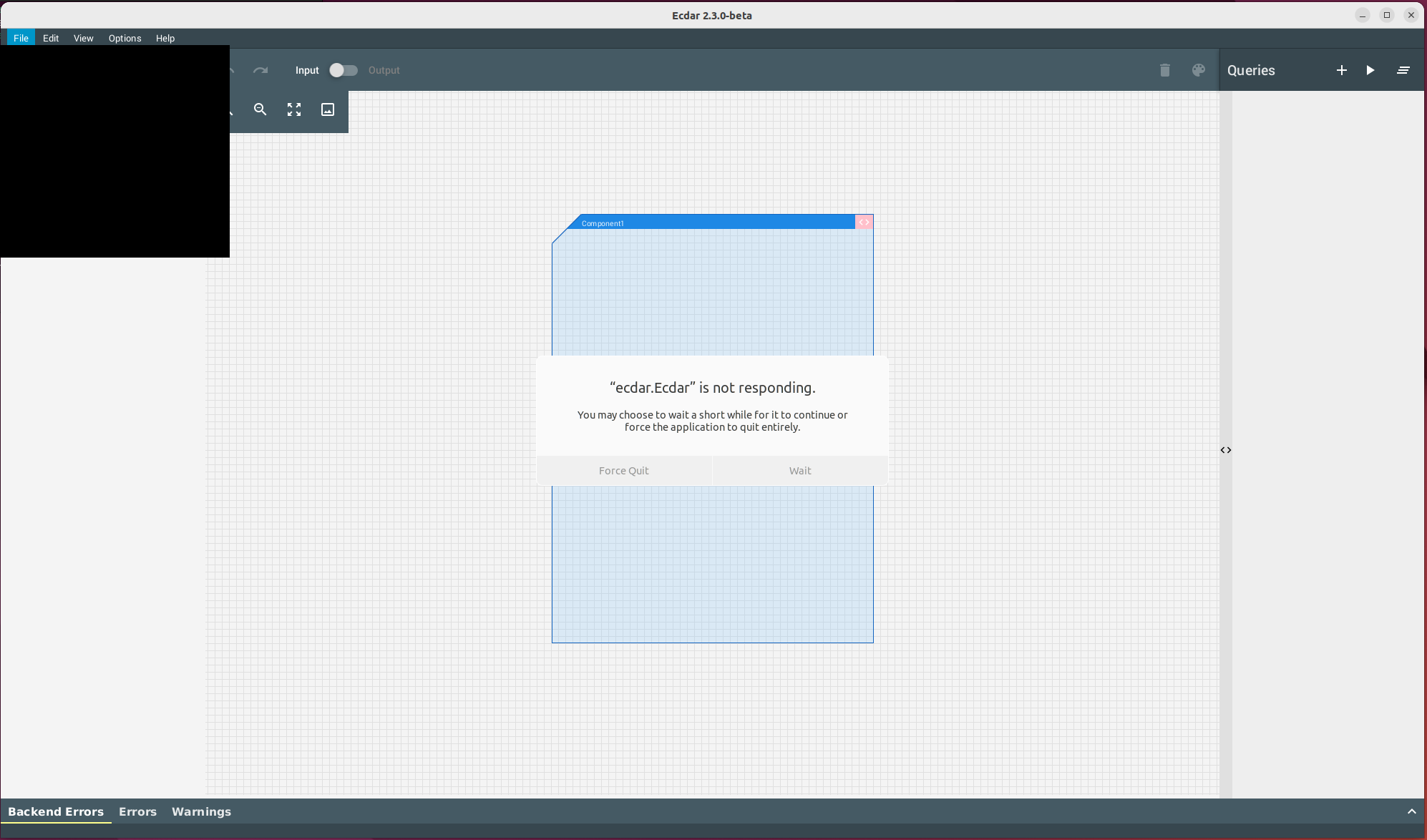The image size is (1427, 840).
Task: Click the delete trash icon
Action: point(1165,70)
